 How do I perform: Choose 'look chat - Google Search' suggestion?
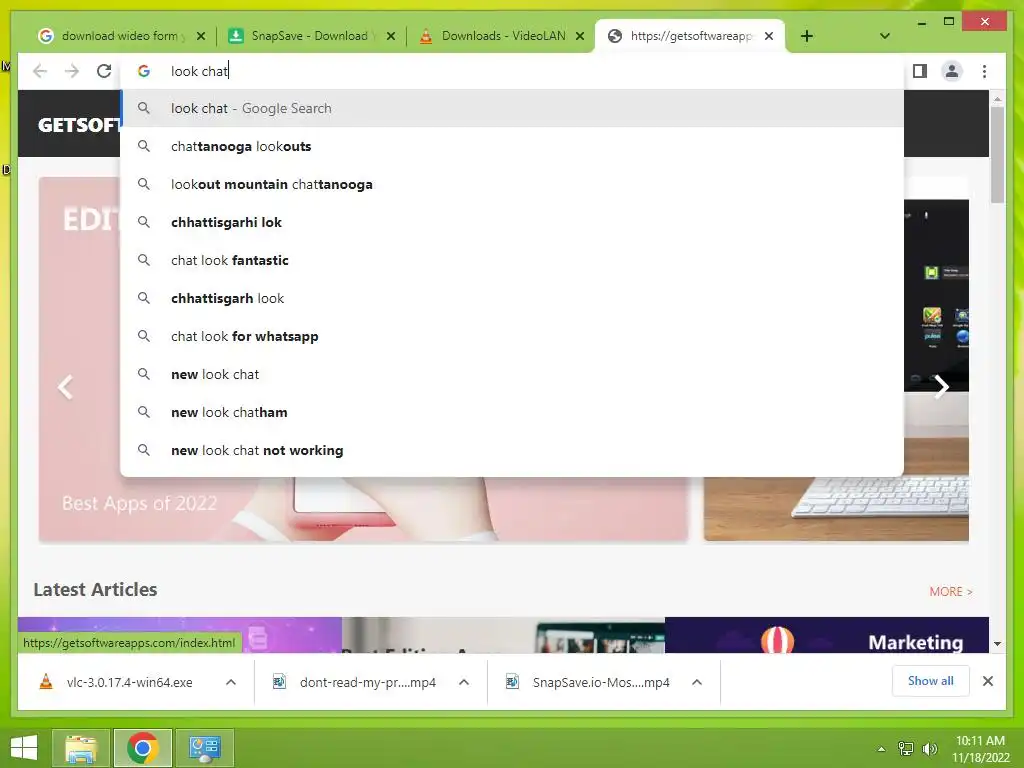[x=512, y=108]
